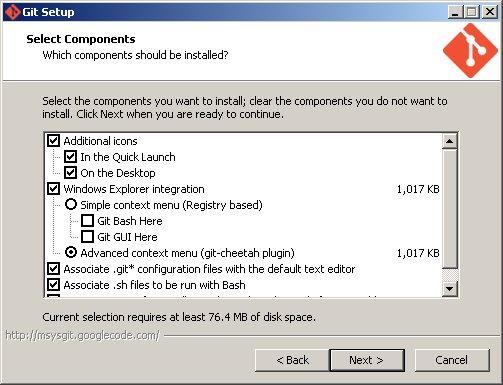503x385 pixels.
Task: Click the components list scrollbar thumb
Action: click(449, 208)
